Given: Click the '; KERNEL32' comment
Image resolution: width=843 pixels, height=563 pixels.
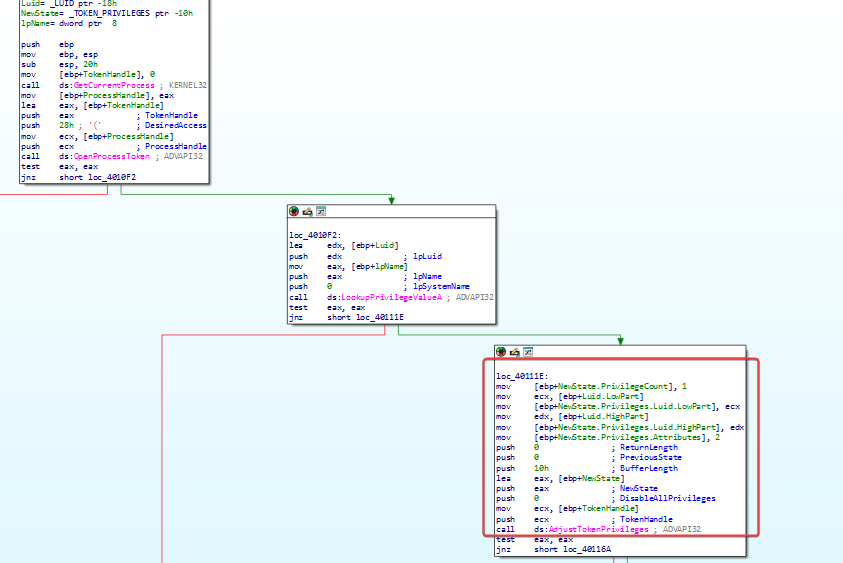Looking at the screenshot, I should (x=183, y=85).
